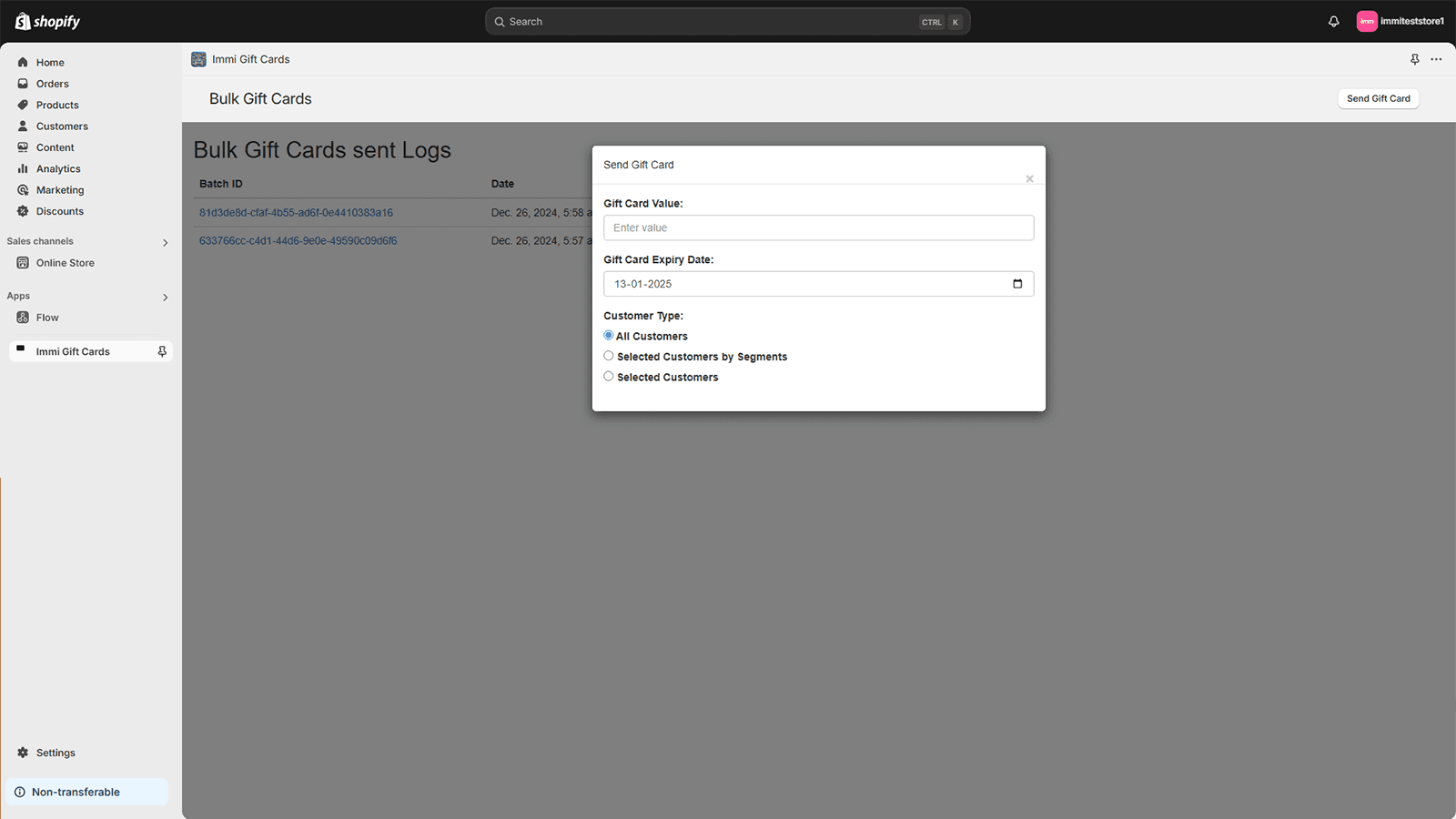
Task: Click the Analytics bar chart icon
Action: coord(24,168)
